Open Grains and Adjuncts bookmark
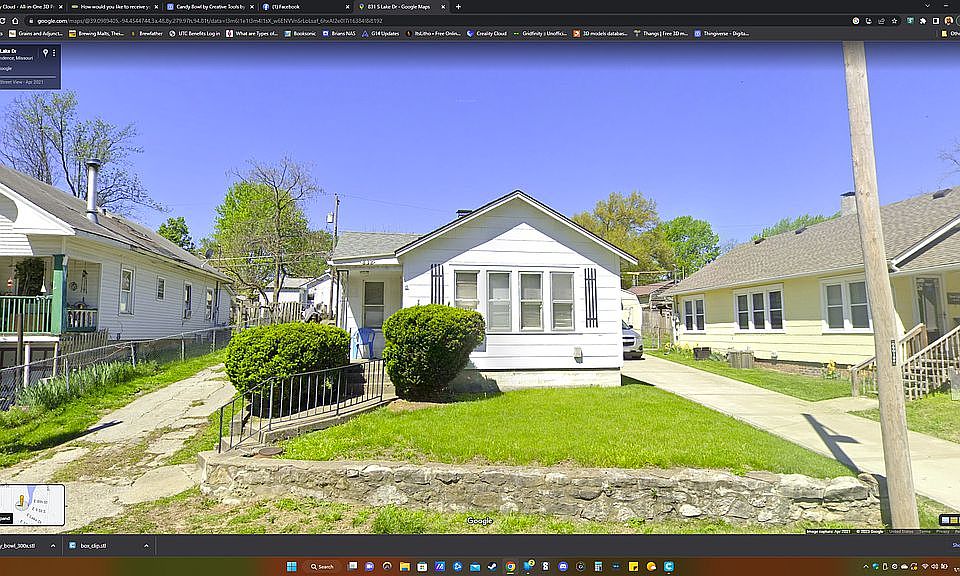The image size is (960, 576). tap(34, 34)
